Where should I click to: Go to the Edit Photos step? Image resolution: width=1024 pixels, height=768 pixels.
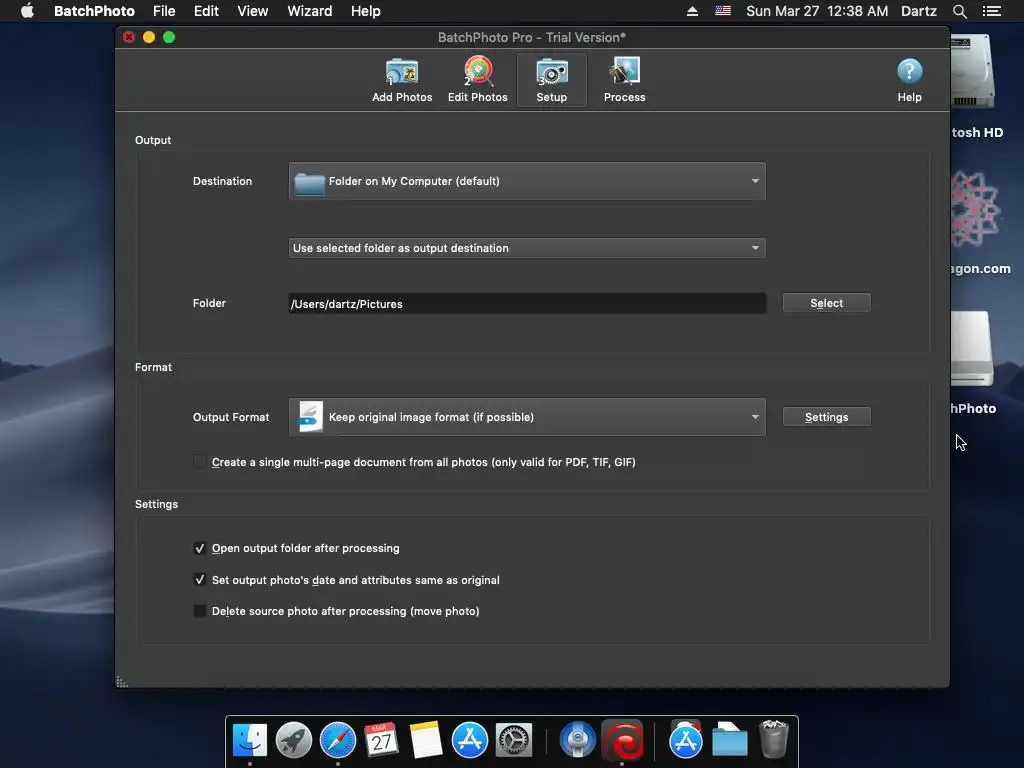(477, 80)
